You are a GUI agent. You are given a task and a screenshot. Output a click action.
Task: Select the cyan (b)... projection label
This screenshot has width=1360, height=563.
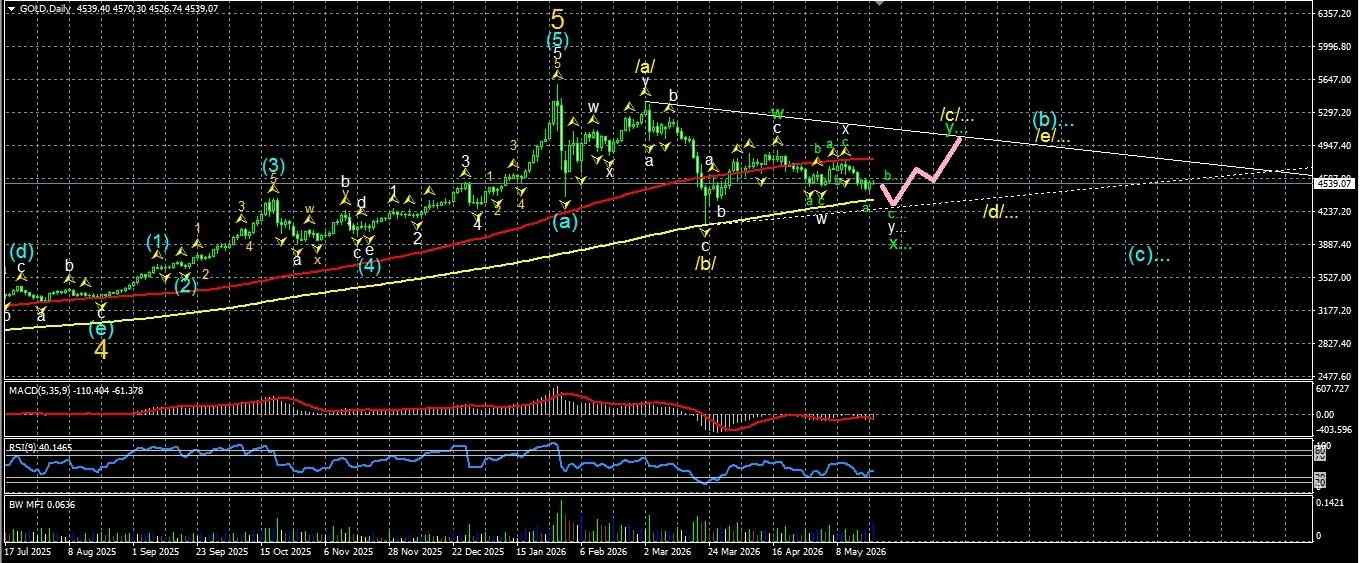coord(1054,121)
